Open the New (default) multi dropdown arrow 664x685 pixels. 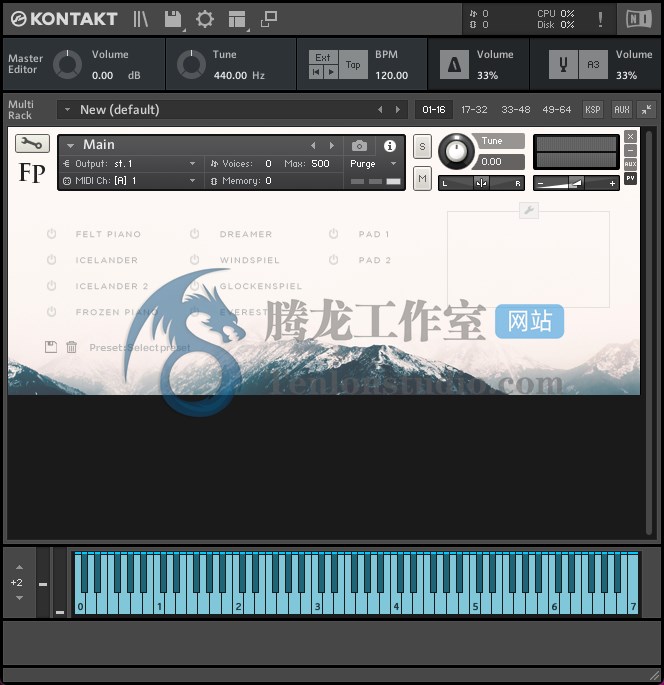point(67,110)
